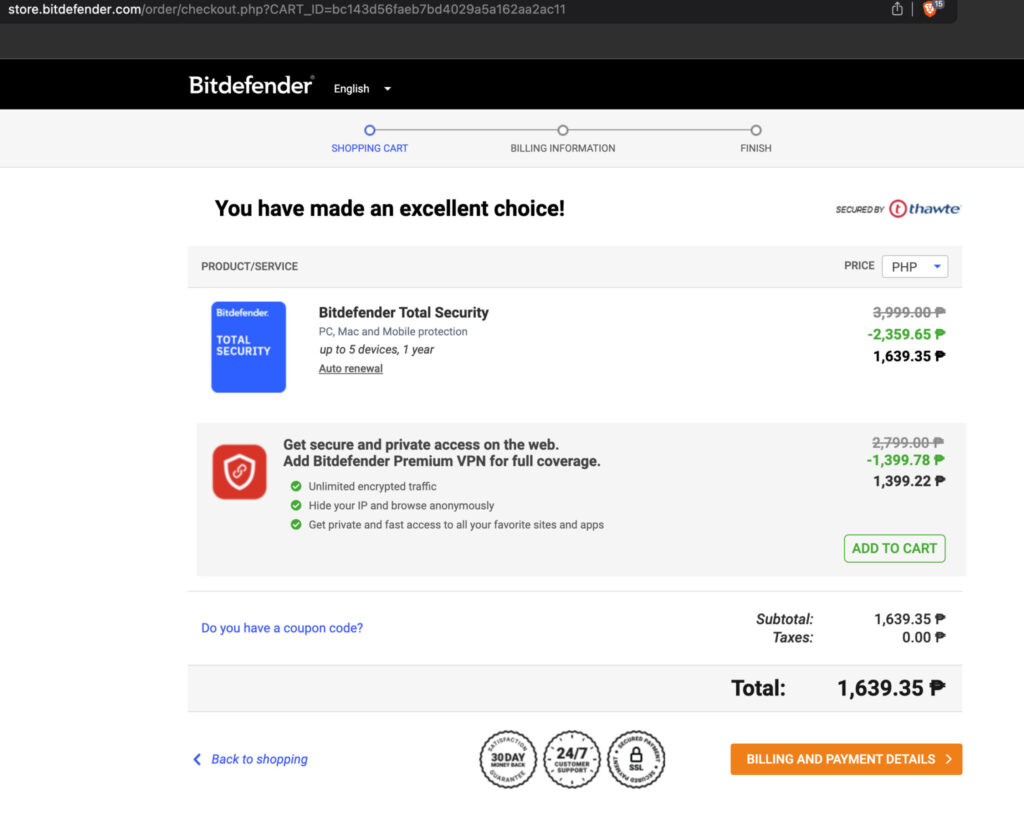This screenshot has height=831, width=1024.
Task: Open the English language dropdown
Action: (362, 89)
